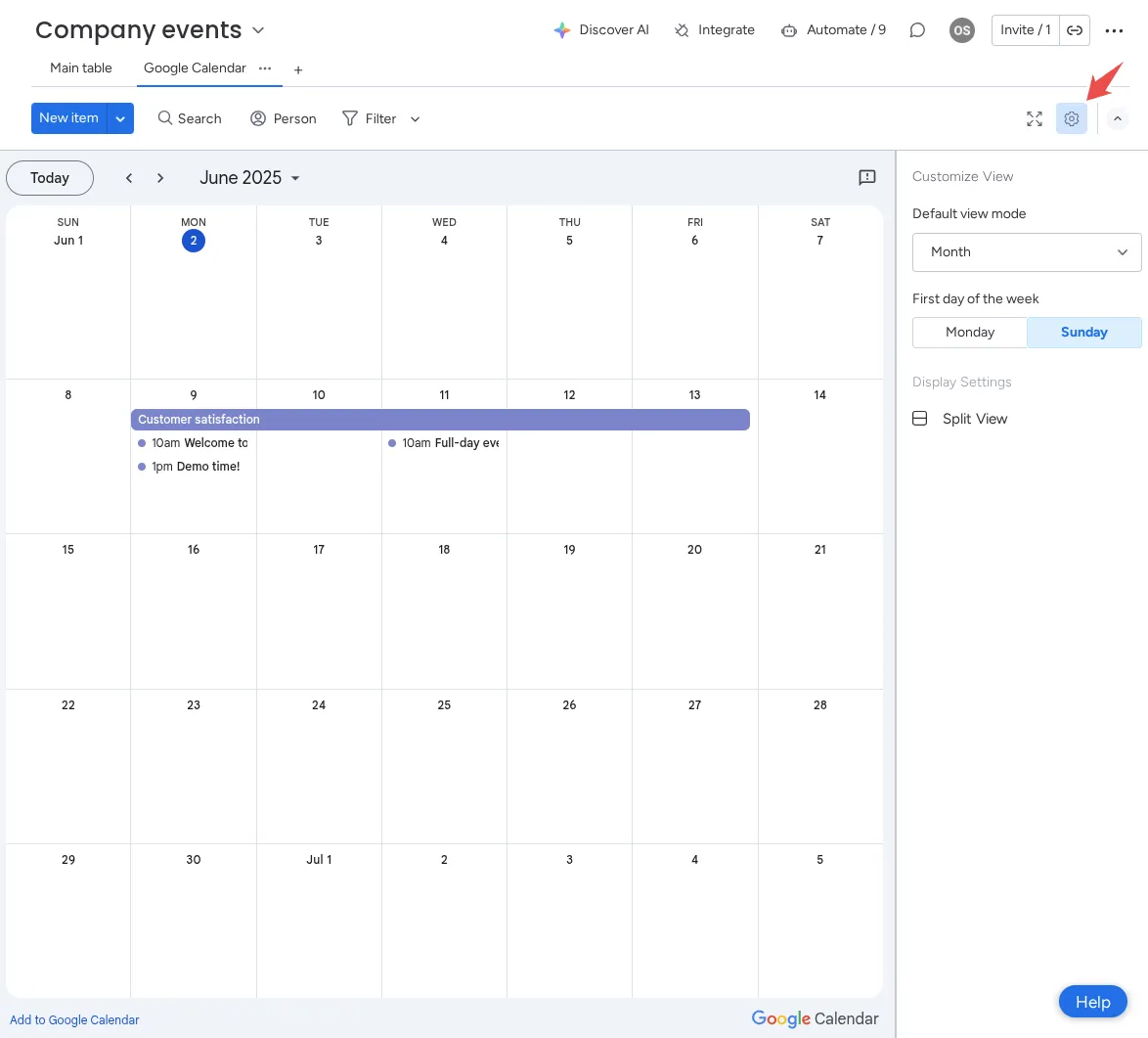The height and width of the screenshot is (1038, 1148).
Task: Click the Search magnifier button
Action: 190,118
